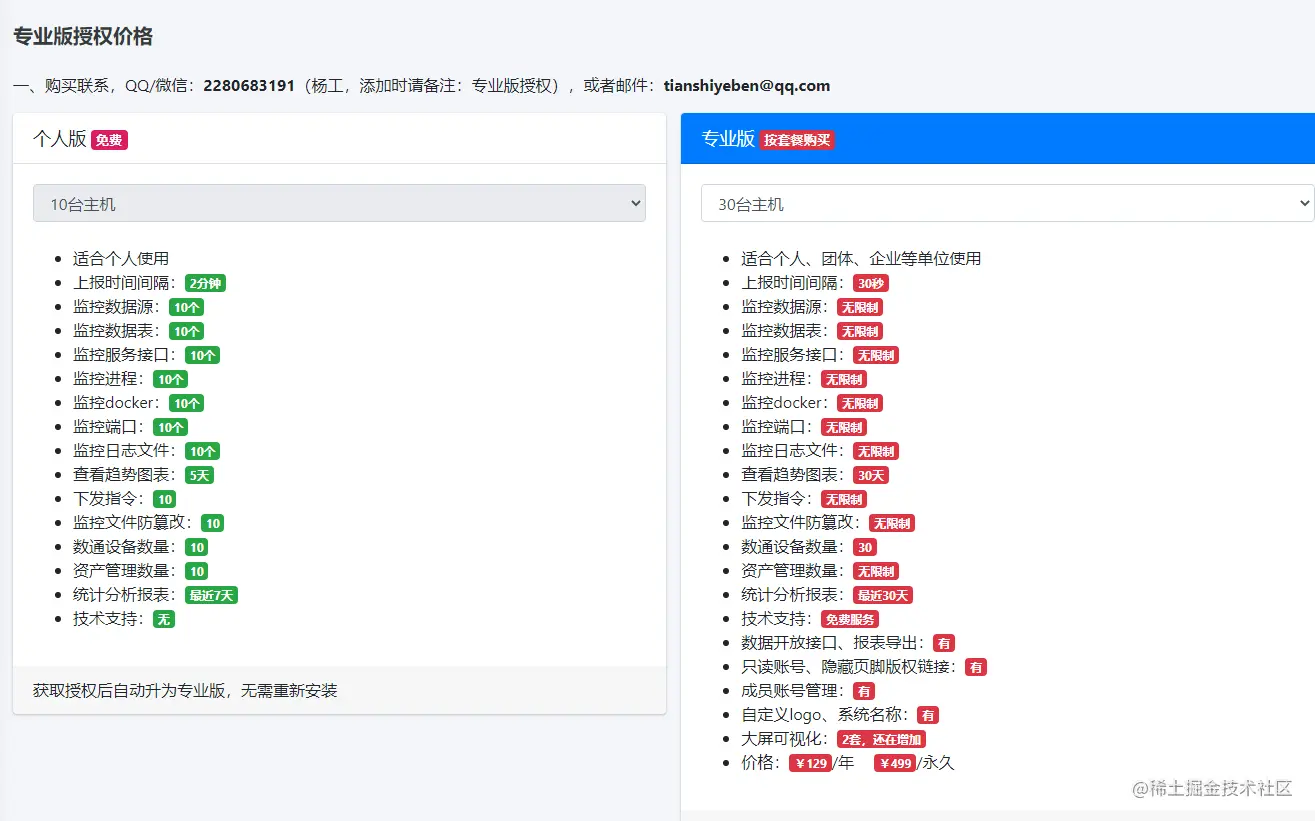Open the 30台主机 dropdown in 专业版
1315x821 pixels.
(x=1007, y=203)
